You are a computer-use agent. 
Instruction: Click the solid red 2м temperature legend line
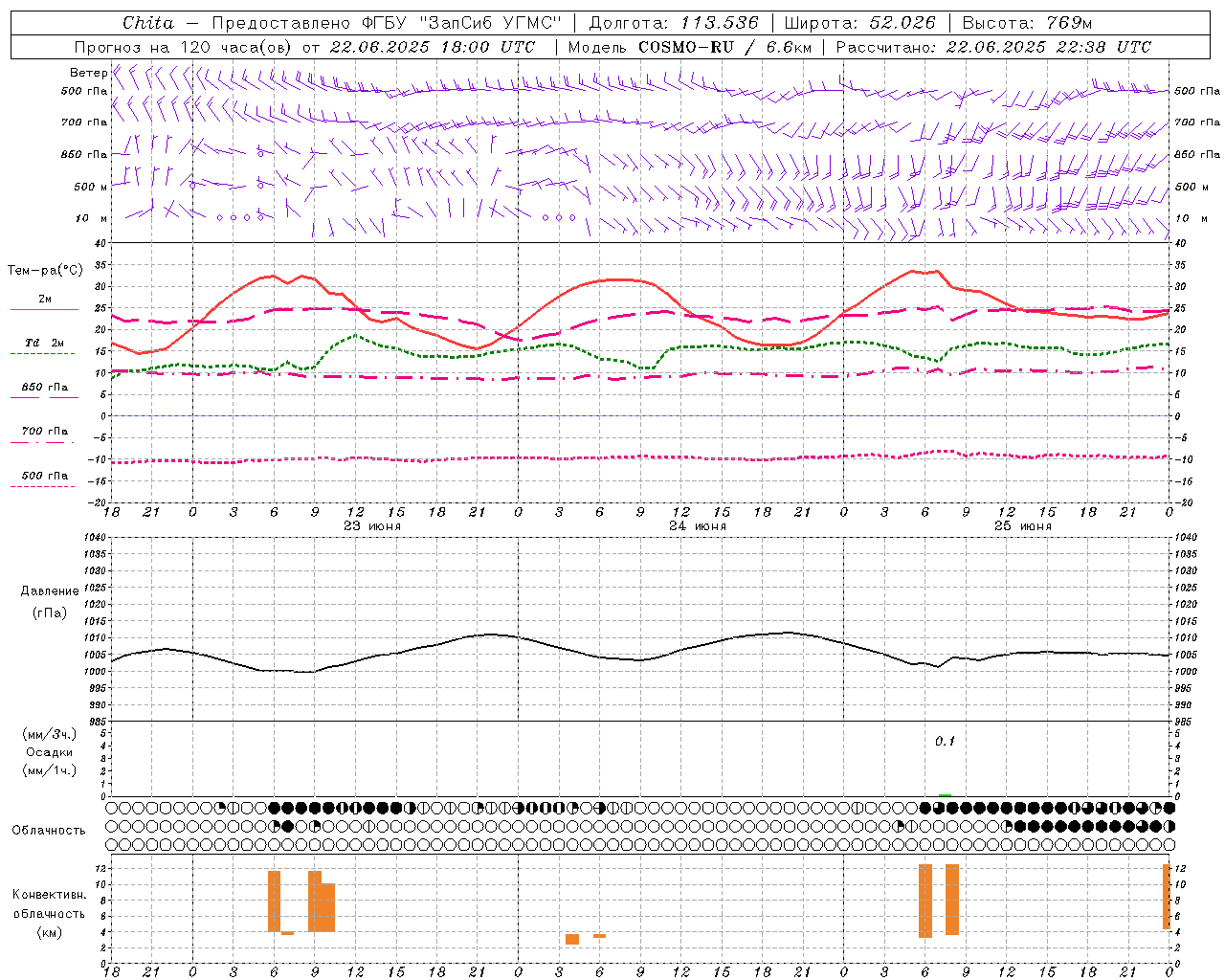[x=44, y=309]
